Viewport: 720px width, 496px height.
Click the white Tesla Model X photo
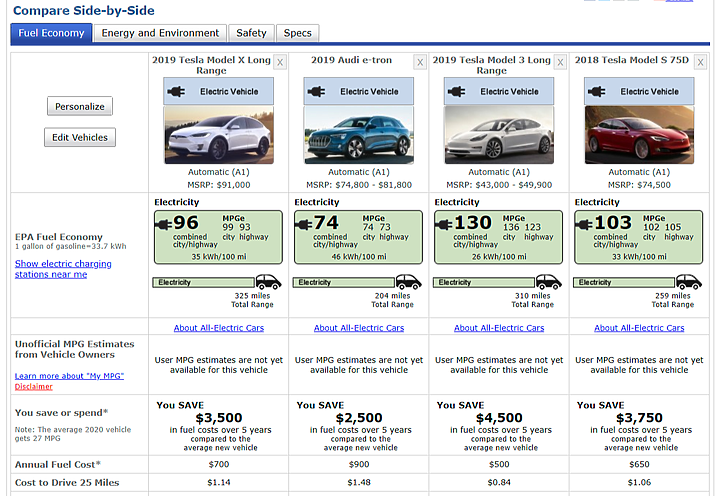coord(219,135)
